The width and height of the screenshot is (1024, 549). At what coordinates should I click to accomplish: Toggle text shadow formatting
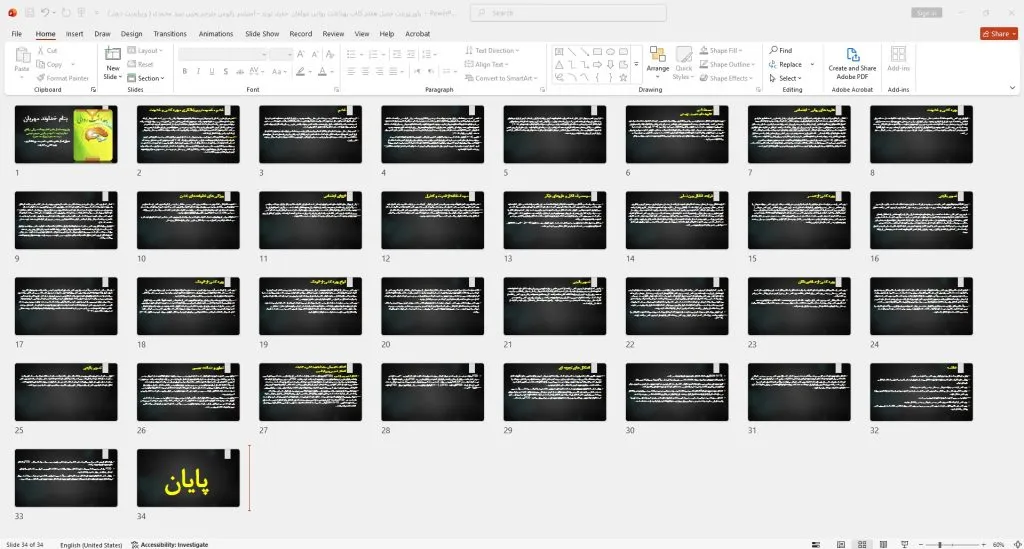(x=225, y=72)
